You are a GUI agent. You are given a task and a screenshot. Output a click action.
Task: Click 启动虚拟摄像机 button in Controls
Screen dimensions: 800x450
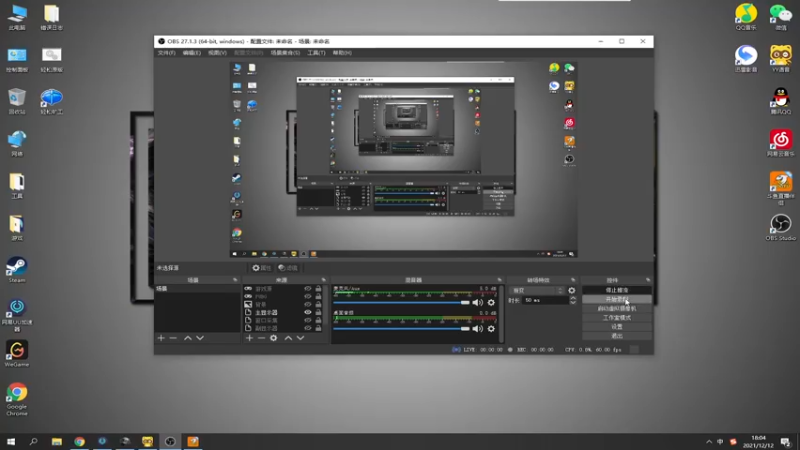coord(617,308)
